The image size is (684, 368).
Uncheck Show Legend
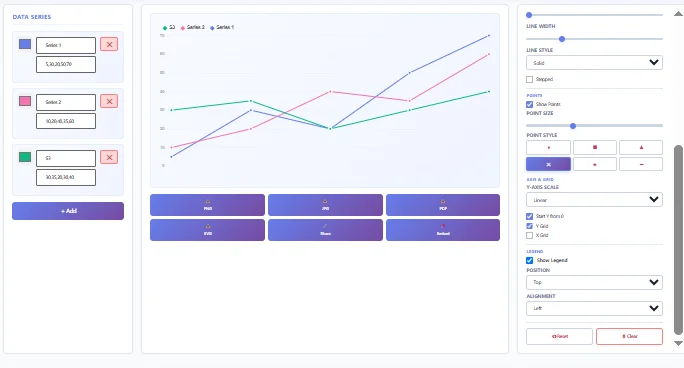[530, 260]
